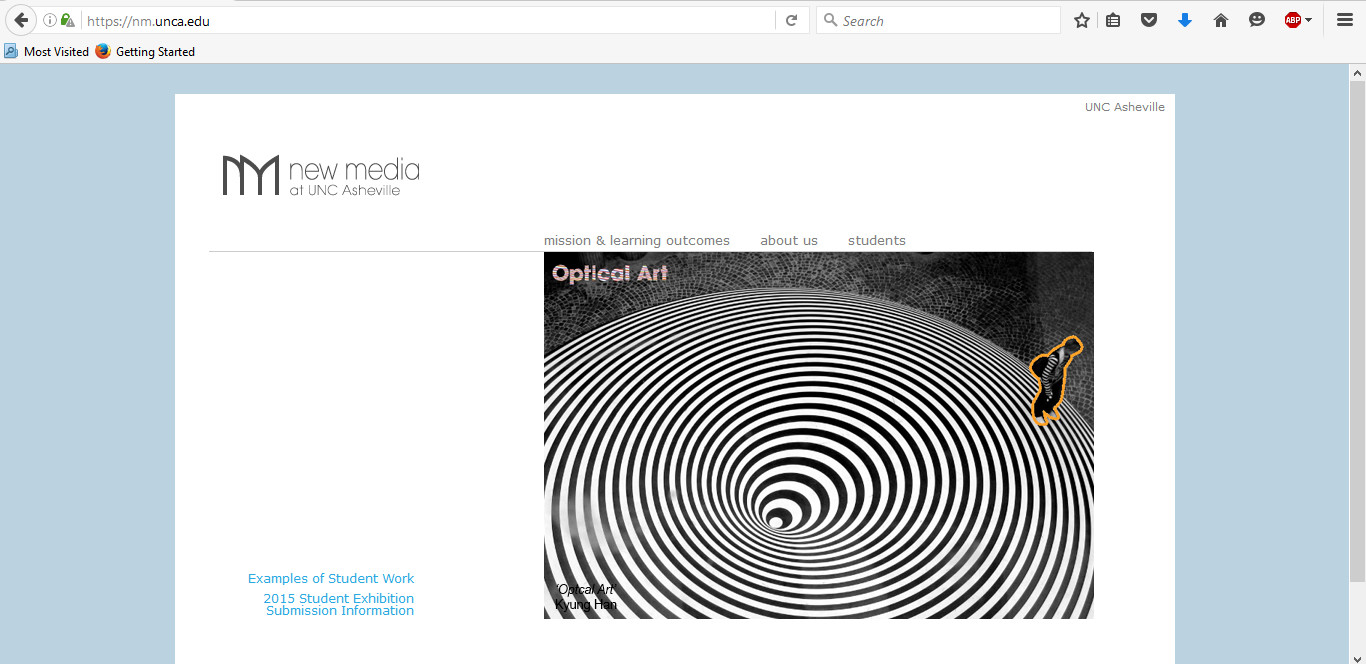1366x664 pixels.
Task: Open '2015 Student Exhibition Submission Information' link
Action: (x=338, y=604)
